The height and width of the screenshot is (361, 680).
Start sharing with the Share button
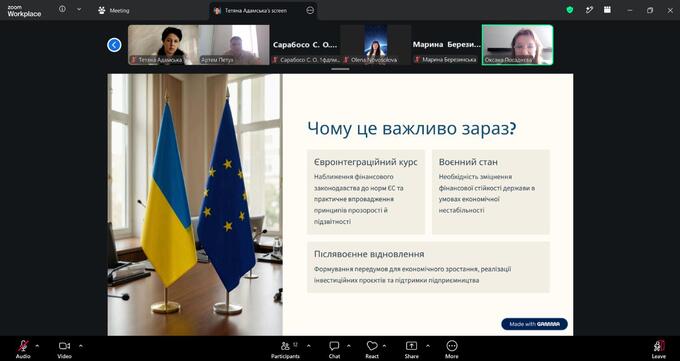pos(411,349)
